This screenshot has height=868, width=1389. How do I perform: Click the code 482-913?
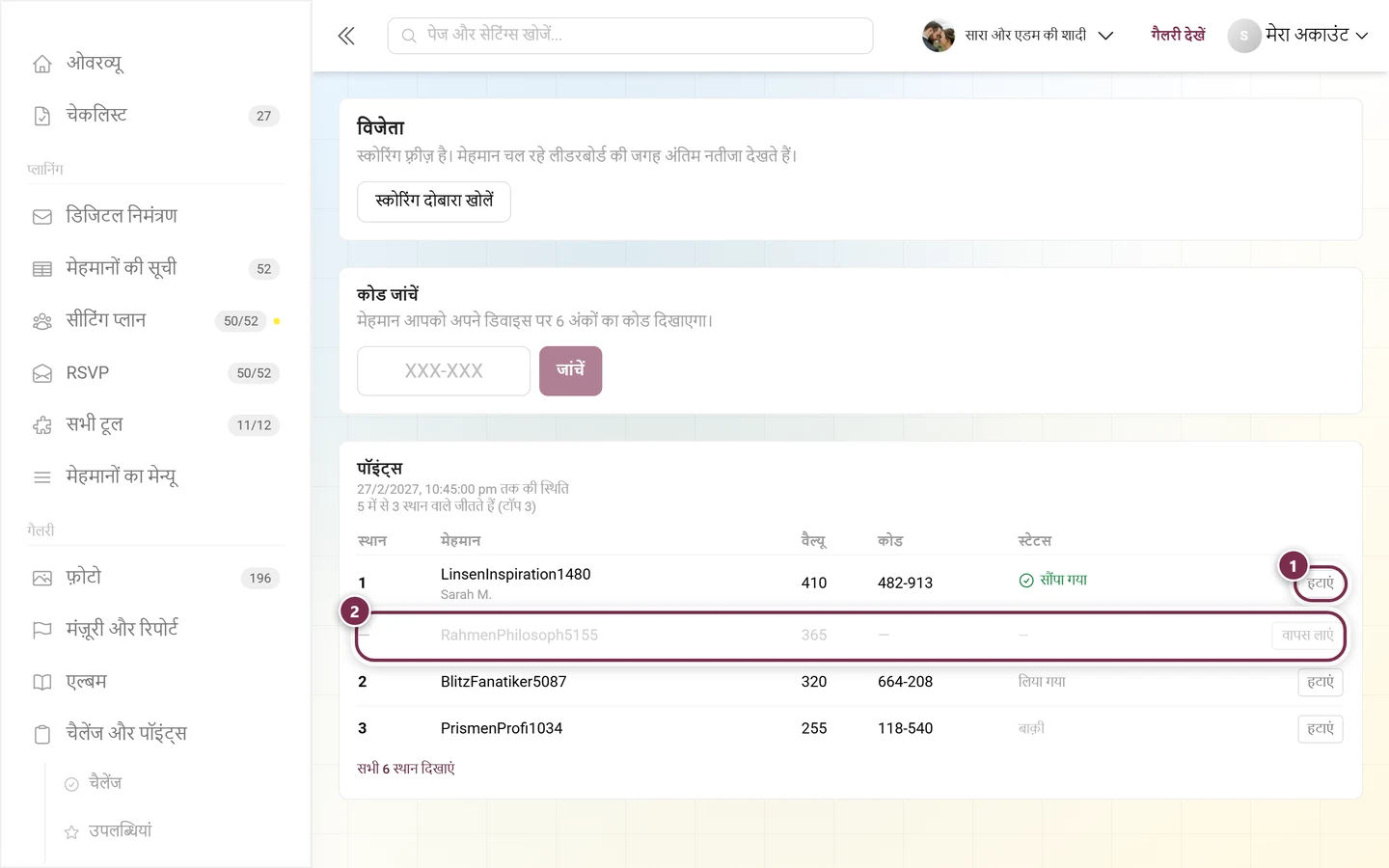point(905,583)
